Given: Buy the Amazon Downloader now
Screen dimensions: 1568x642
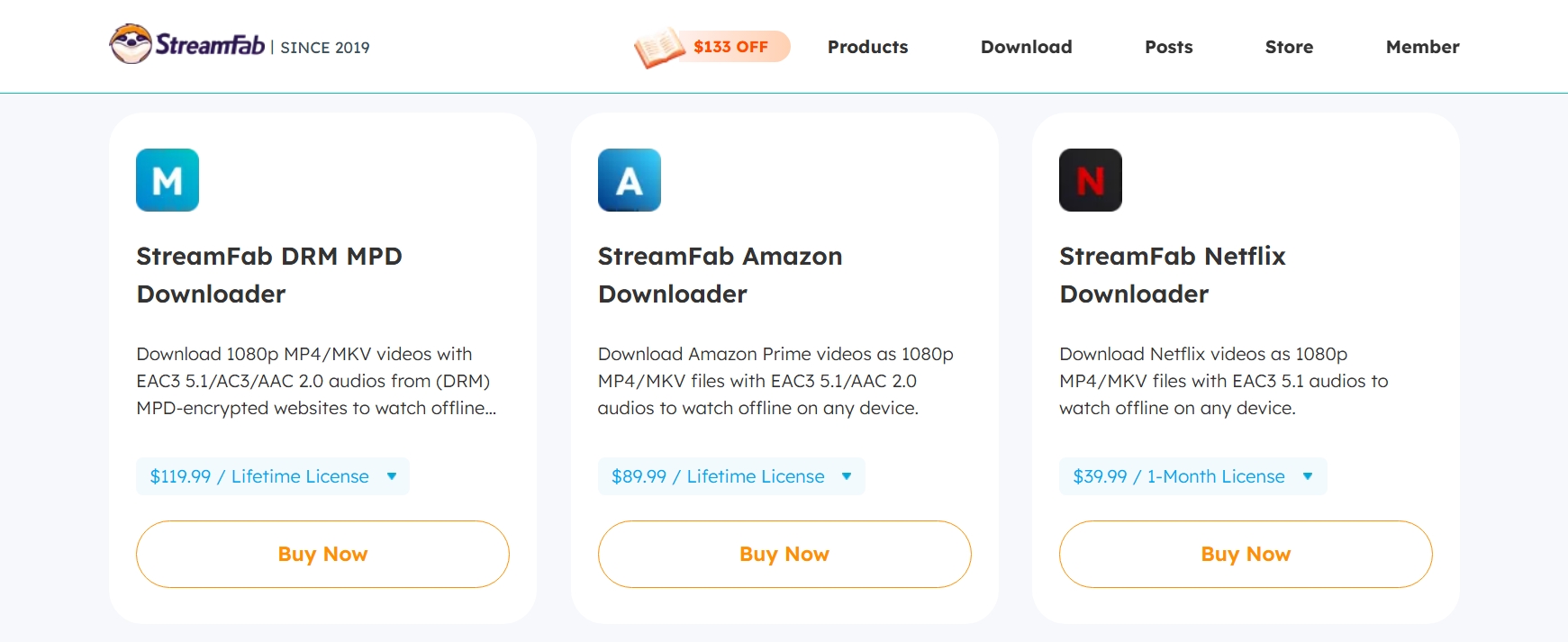Looking at the screenshot, I should point(784,554).
